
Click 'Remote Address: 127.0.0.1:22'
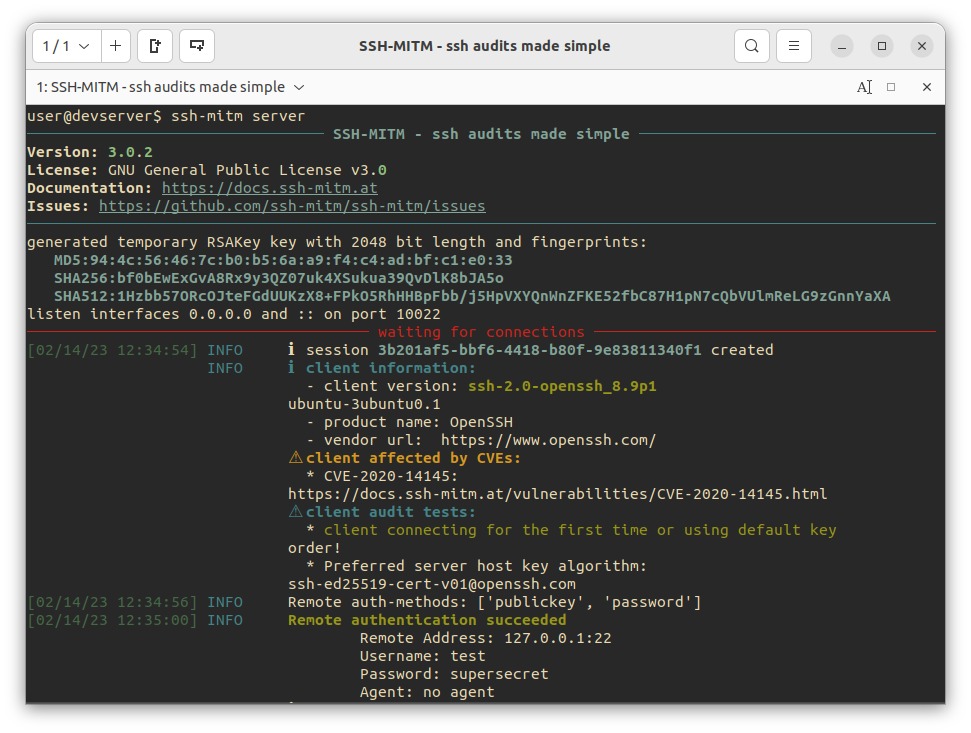[x=486, y=638]
